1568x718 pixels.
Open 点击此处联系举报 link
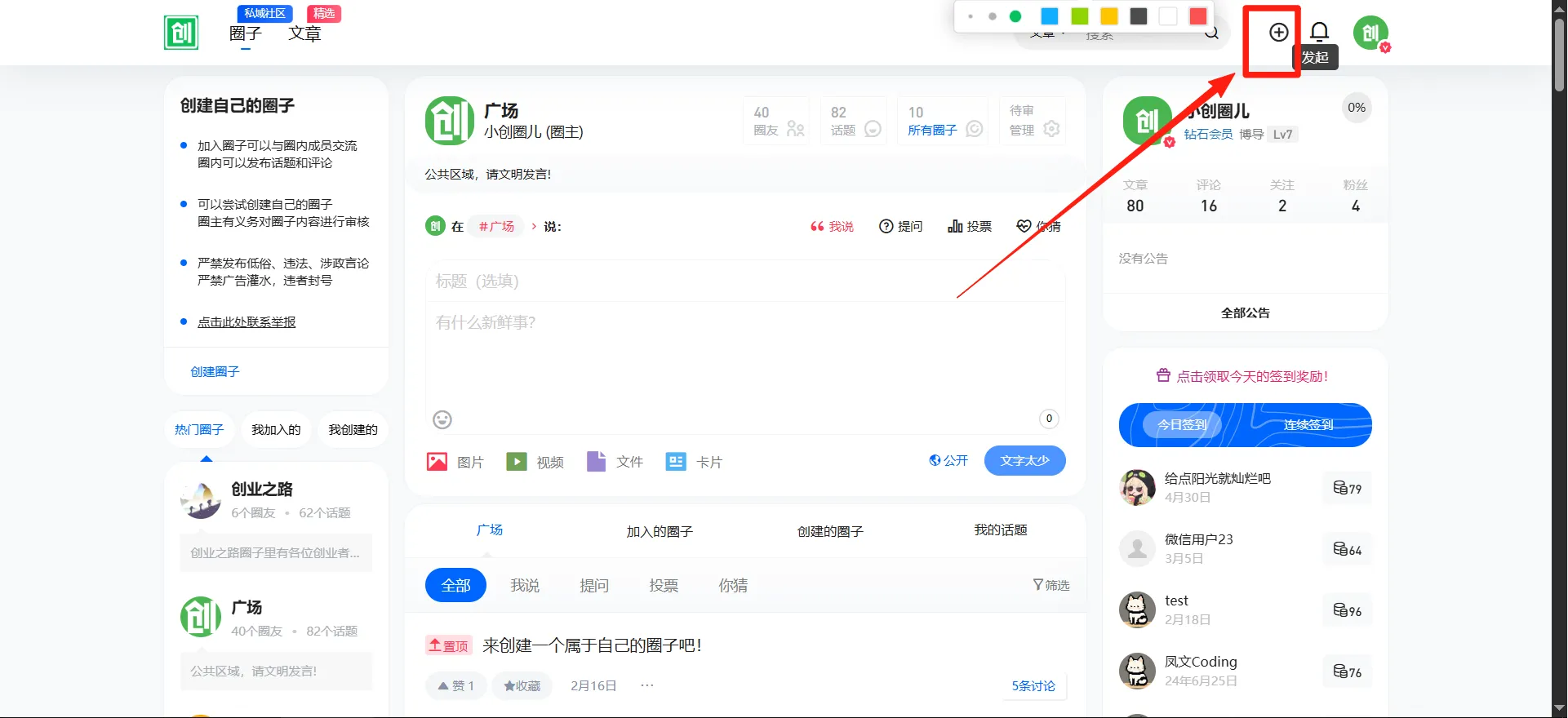pyautogui.click(x=247, y=322)
